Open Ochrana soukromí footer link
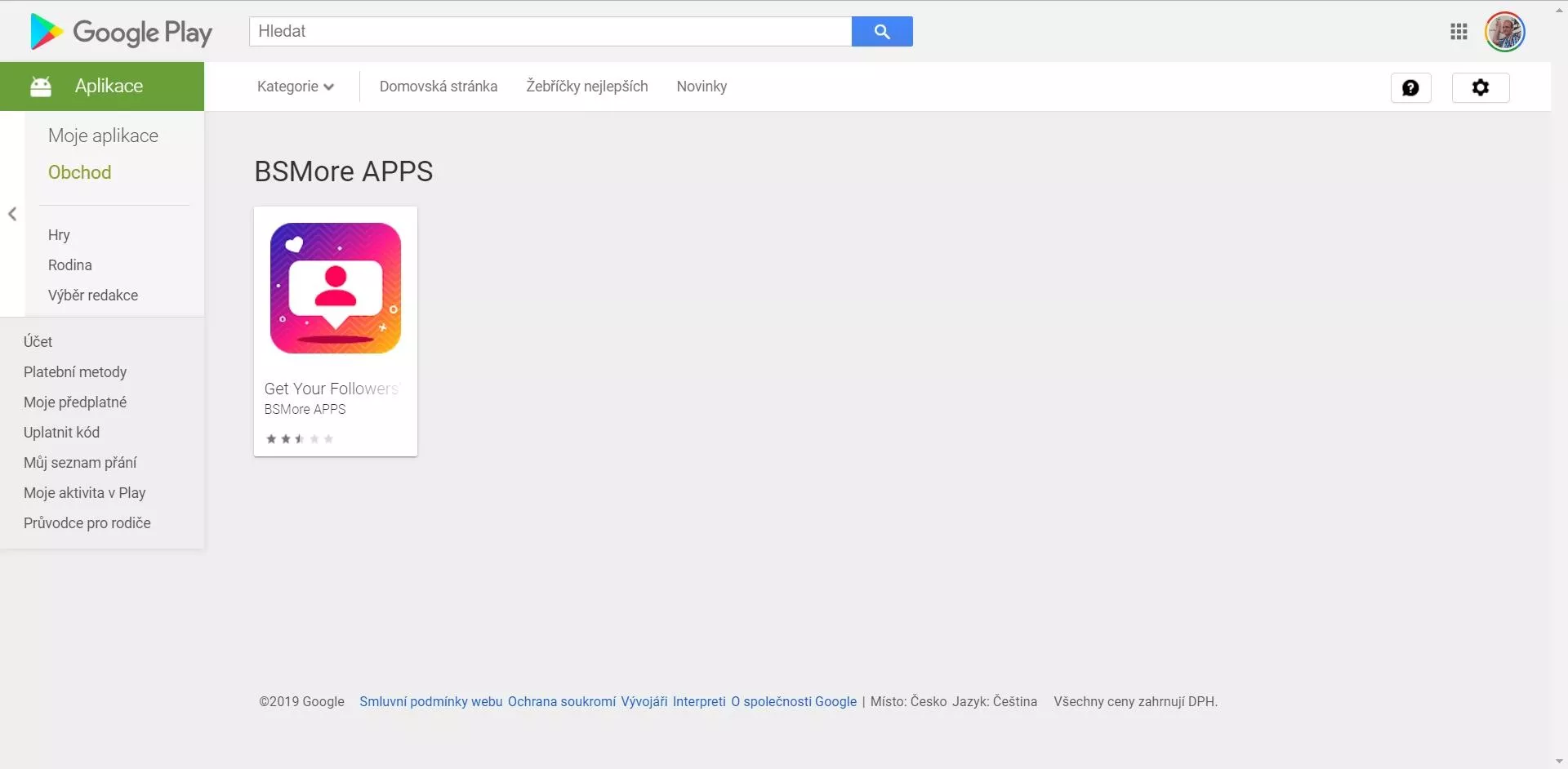Image resolution: width=1568 pixels, height=769 pixels. (x=562, y=702)
